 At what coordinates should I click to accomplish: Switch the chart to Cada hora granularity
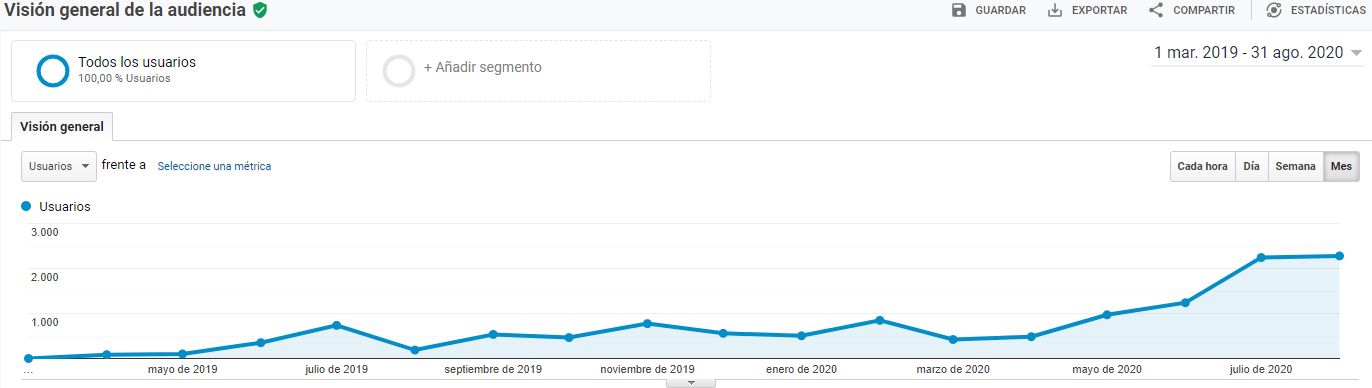click(1203, 166)
